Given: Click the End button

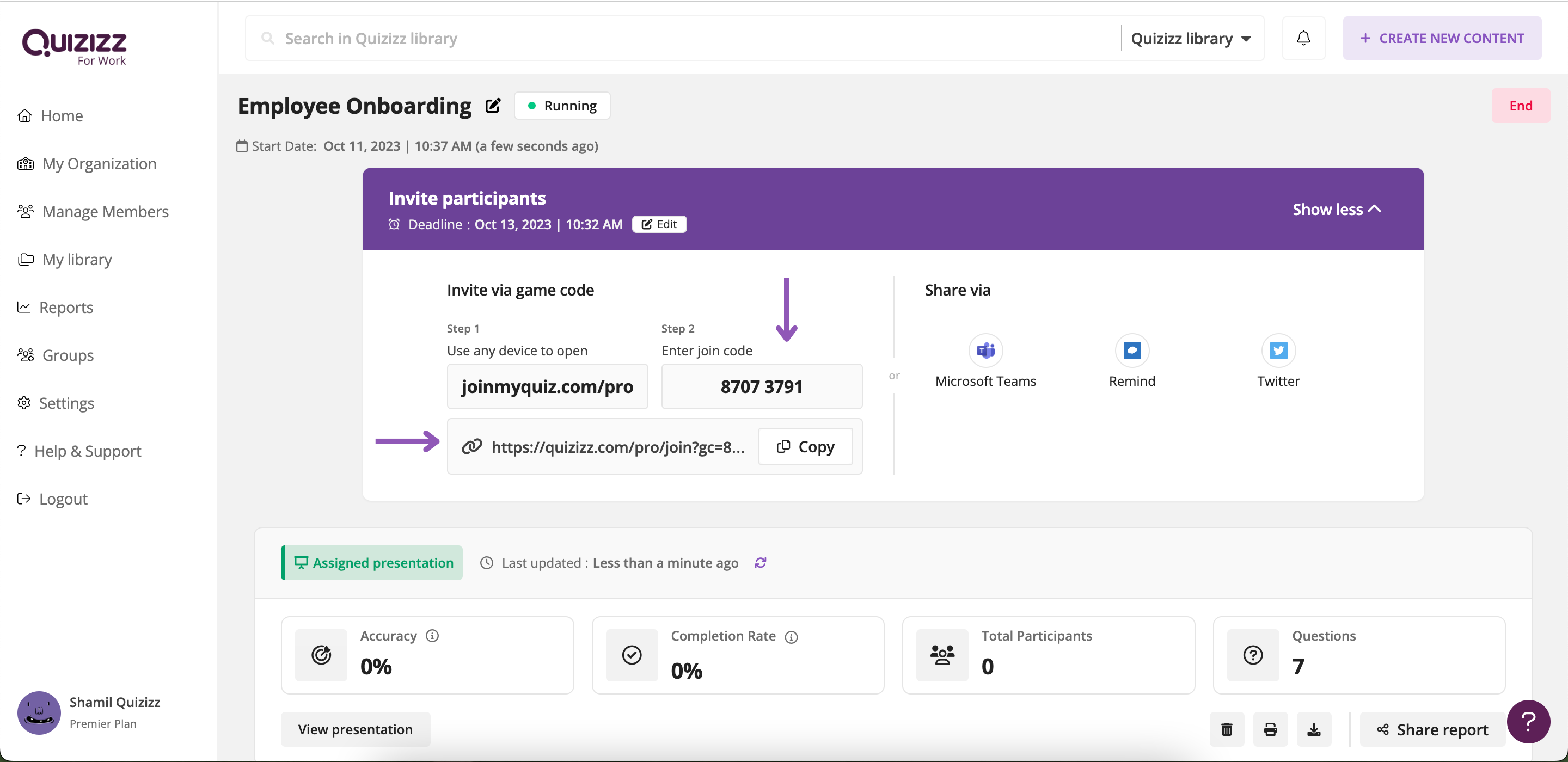Looking at the screenshot, I should pos(1520,106).
